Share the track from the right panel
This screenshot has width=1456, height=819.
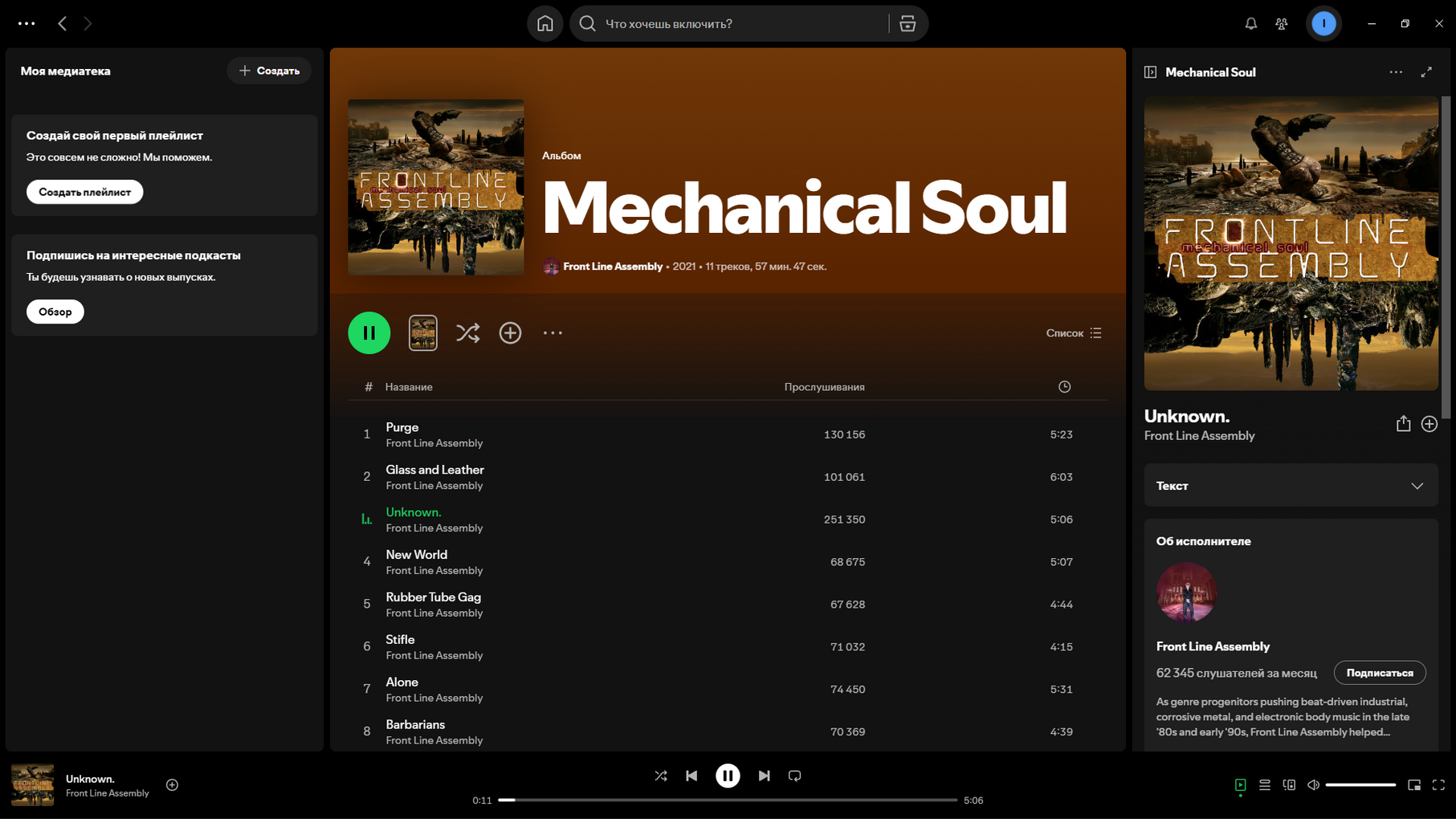point(1403,424)
